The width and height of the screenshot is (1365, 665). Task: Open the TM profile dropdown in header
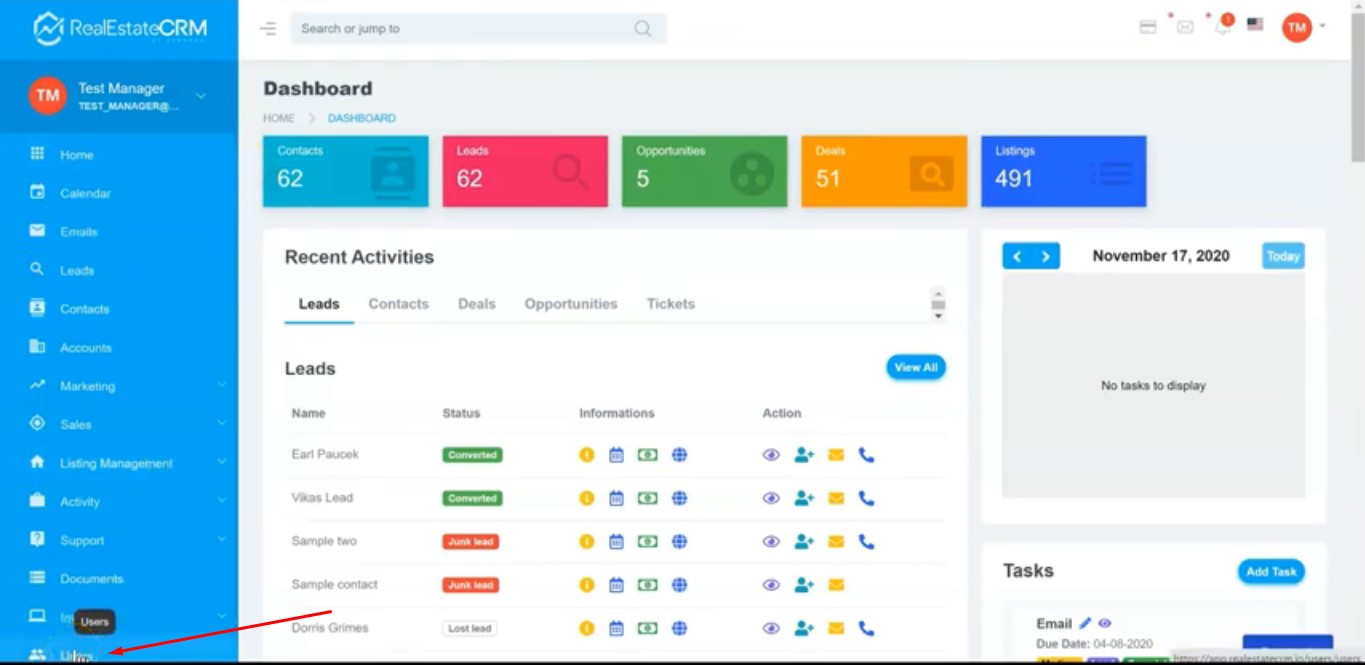click(1304, 27)
